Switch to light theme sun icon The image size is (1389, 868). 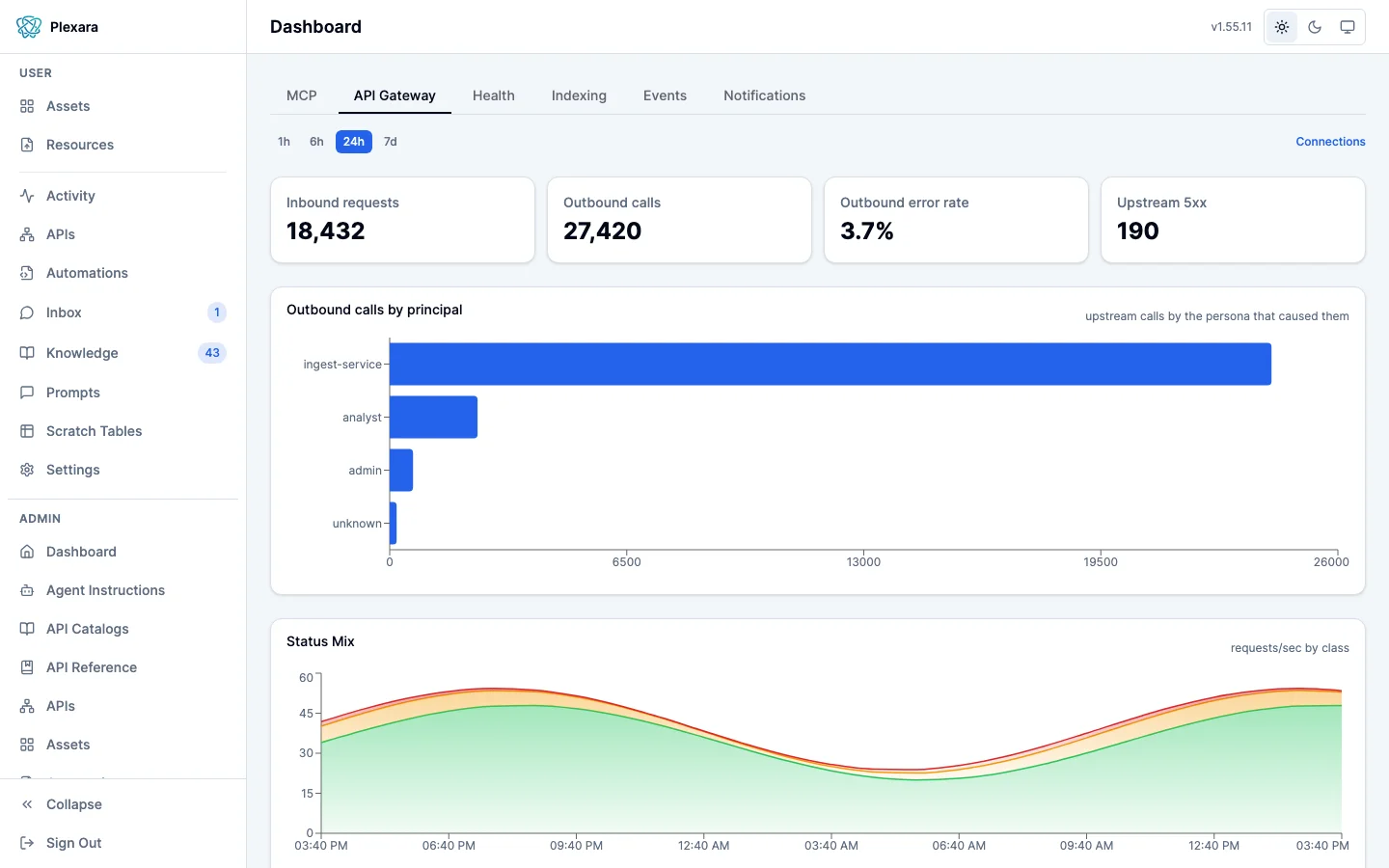point(1282,27)
